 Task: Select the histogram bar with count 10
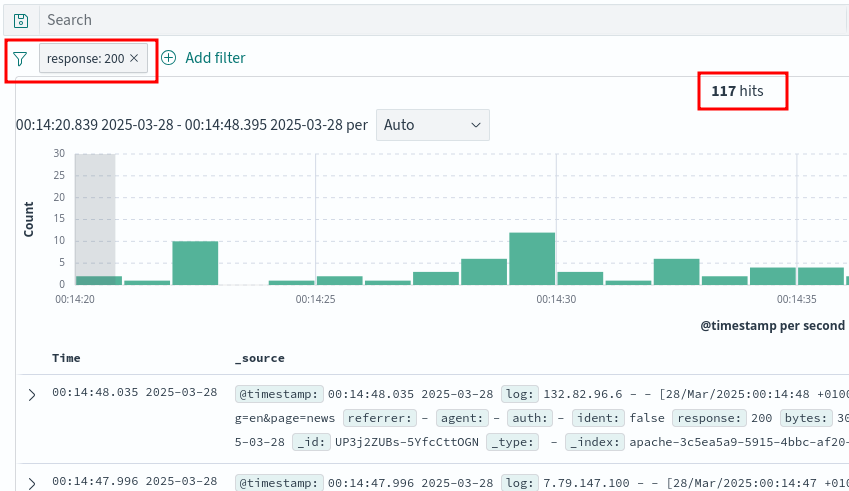coord(195,263)
